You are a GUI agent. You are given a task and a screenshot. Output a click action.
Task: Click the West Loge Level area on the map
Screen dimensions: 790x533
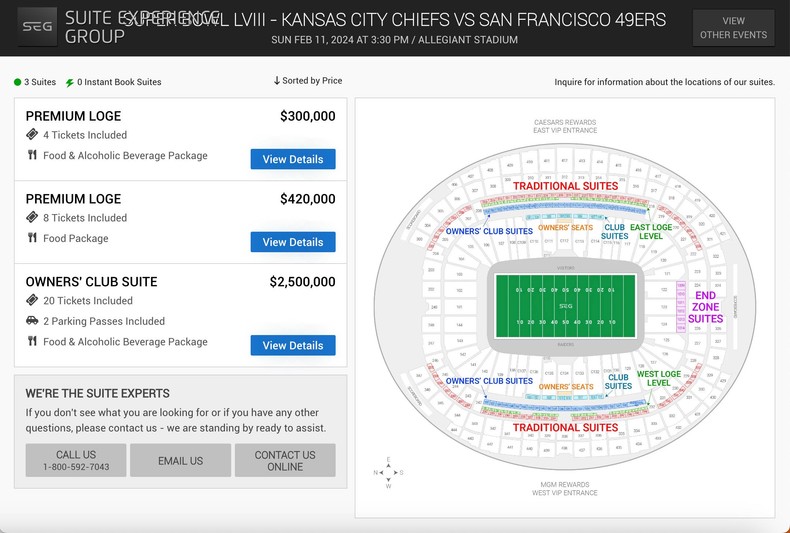tap(658, 378)
